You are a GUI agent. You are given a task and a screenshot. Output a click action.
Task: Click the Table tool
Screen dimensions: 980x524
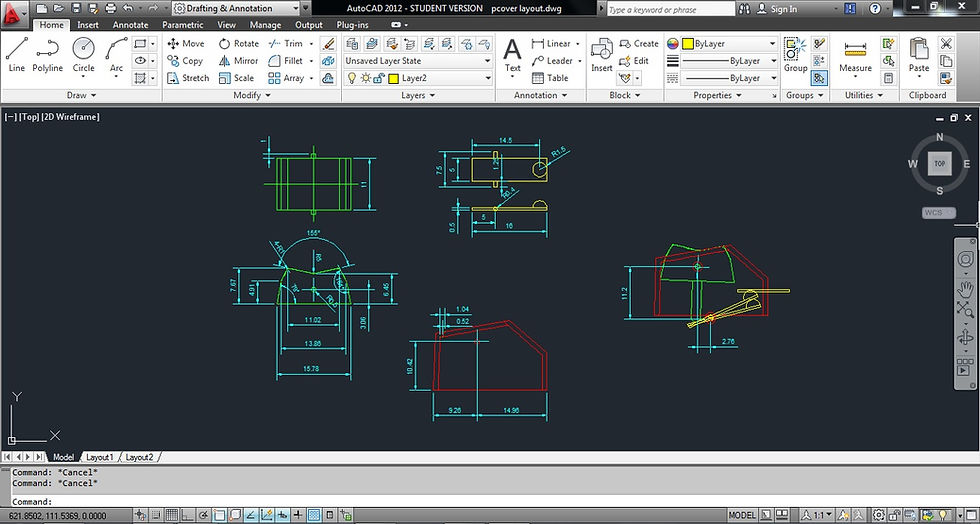click(x=550, y=78)
